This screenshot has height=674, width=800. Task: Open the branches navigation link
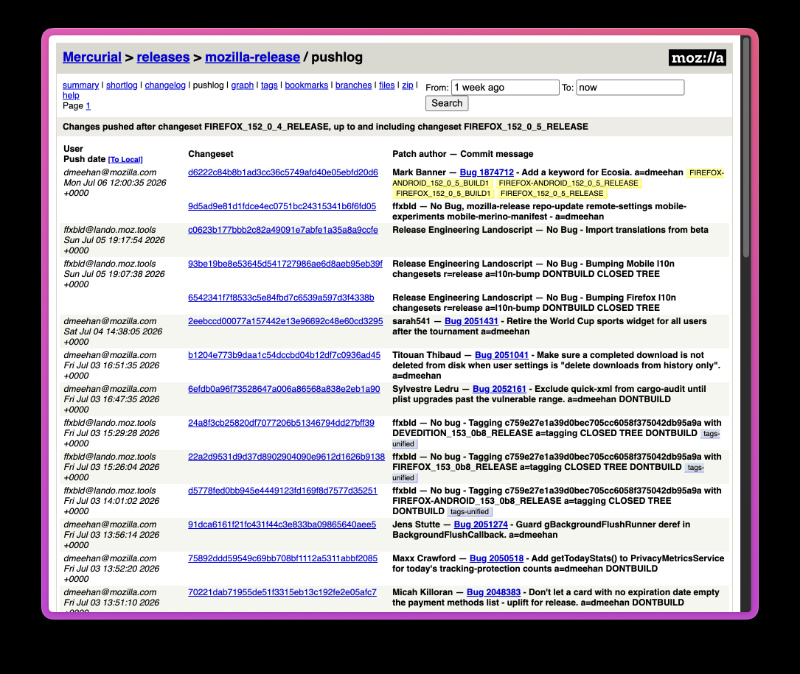tap(353, 85)
